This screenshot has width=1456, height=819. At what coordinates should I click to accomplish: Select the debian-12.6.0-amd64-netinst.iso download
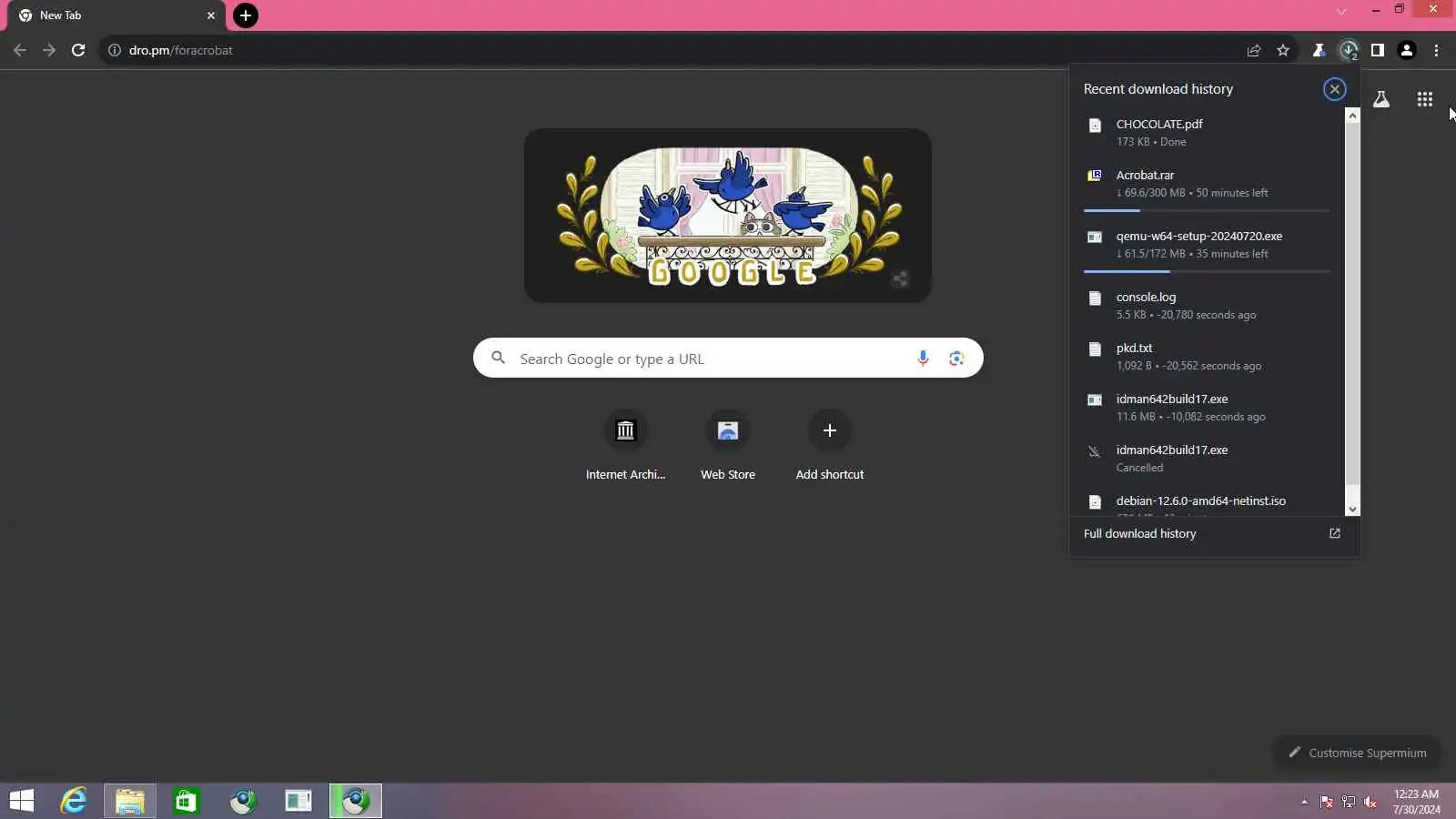(1208, 502)
